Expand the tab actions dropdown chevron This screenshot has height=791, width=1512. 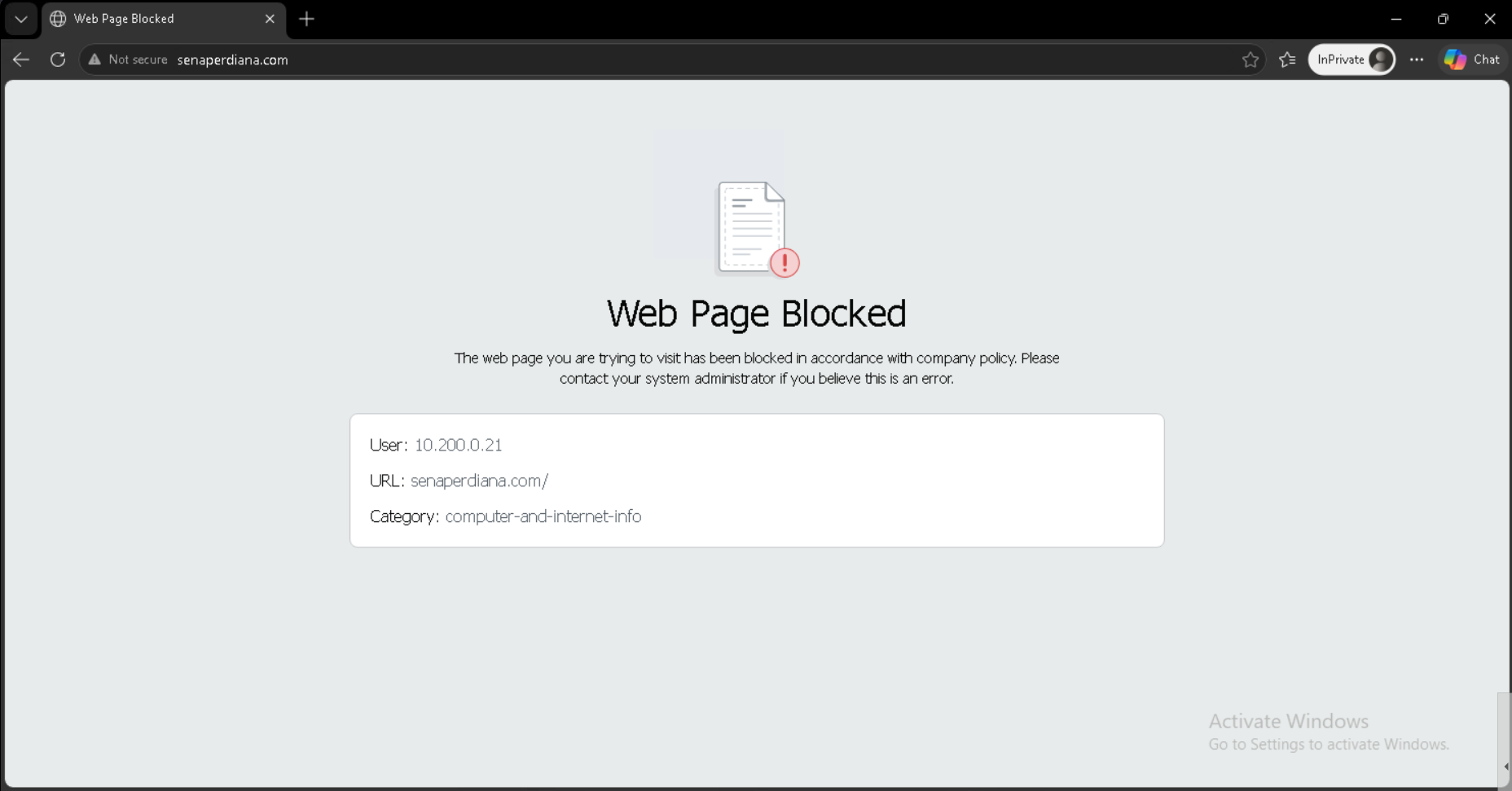(21, 19)
